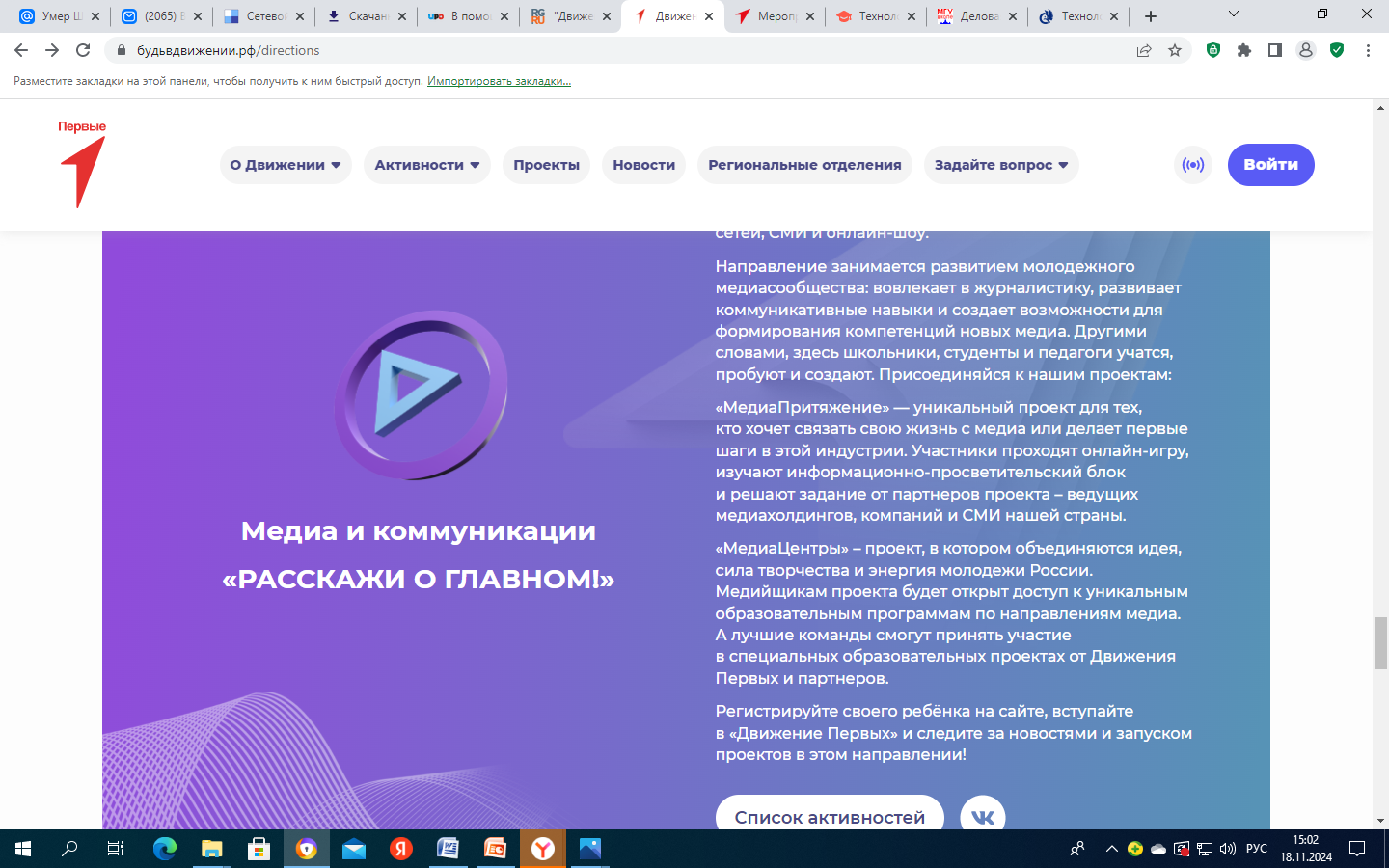This screenshot has width=1389, height=868.
Task: Open the Список активностей button
Action: [830, 816]
